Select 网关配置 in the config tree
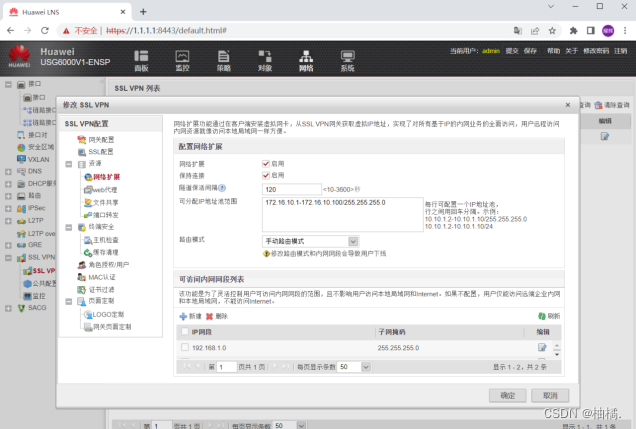Image resolution: width=636 pixels, height=429 pixels. (x=101, y=140)
